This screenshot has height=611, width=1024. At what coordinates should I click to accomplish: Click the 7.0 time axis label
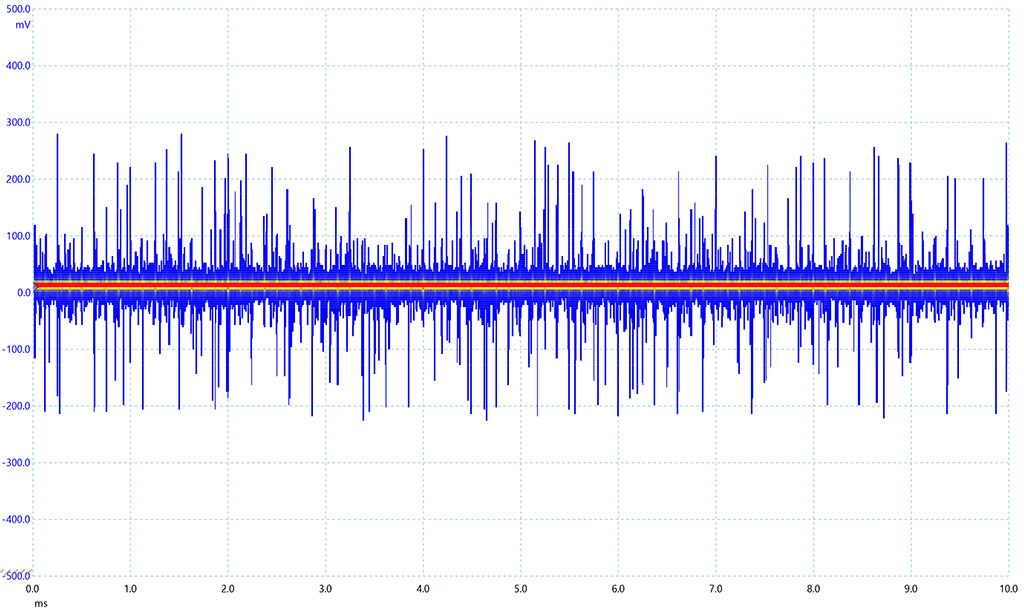(716, 589)
